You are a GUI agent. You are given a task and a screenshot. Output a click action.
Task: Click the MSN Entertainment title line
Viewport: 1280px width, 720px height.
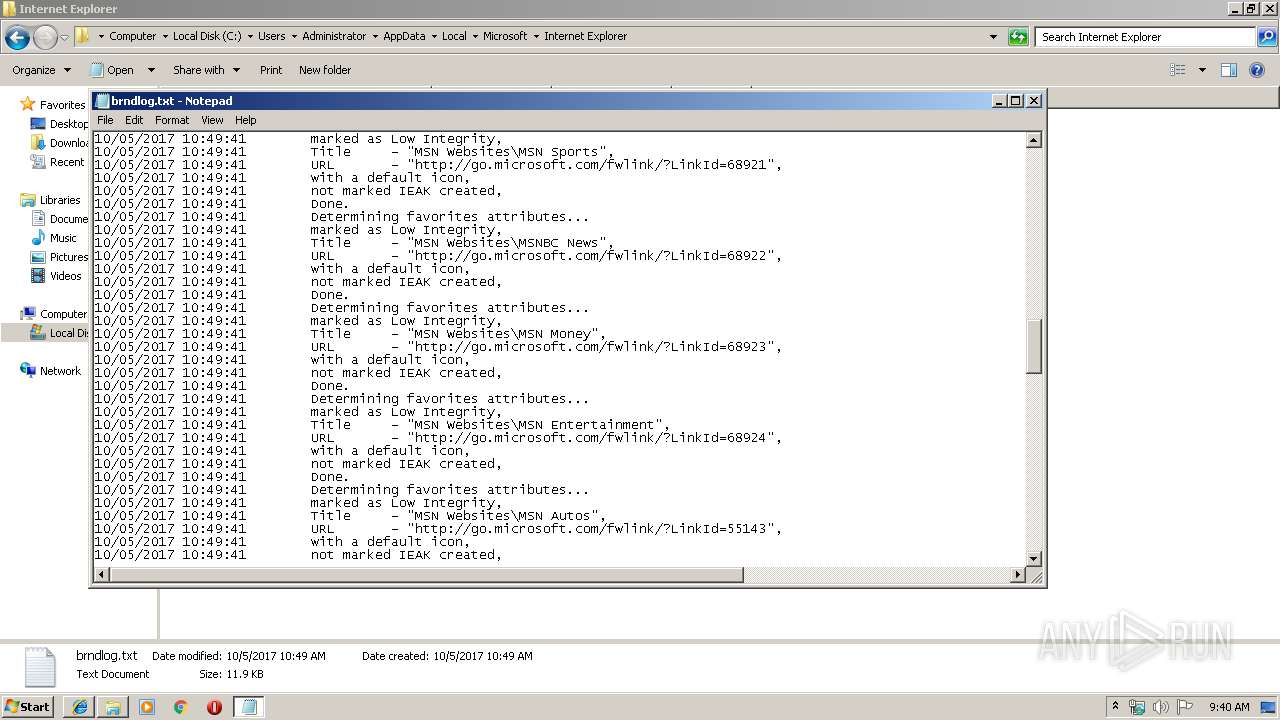pyautogui.click(x=381, y=425)
